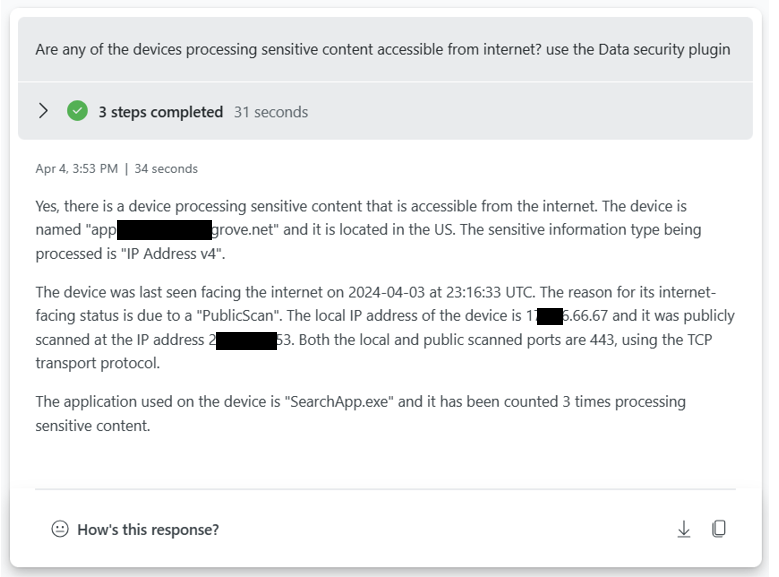
Task: Copy the response with the clipboard icon
Action: click(719, 529)
